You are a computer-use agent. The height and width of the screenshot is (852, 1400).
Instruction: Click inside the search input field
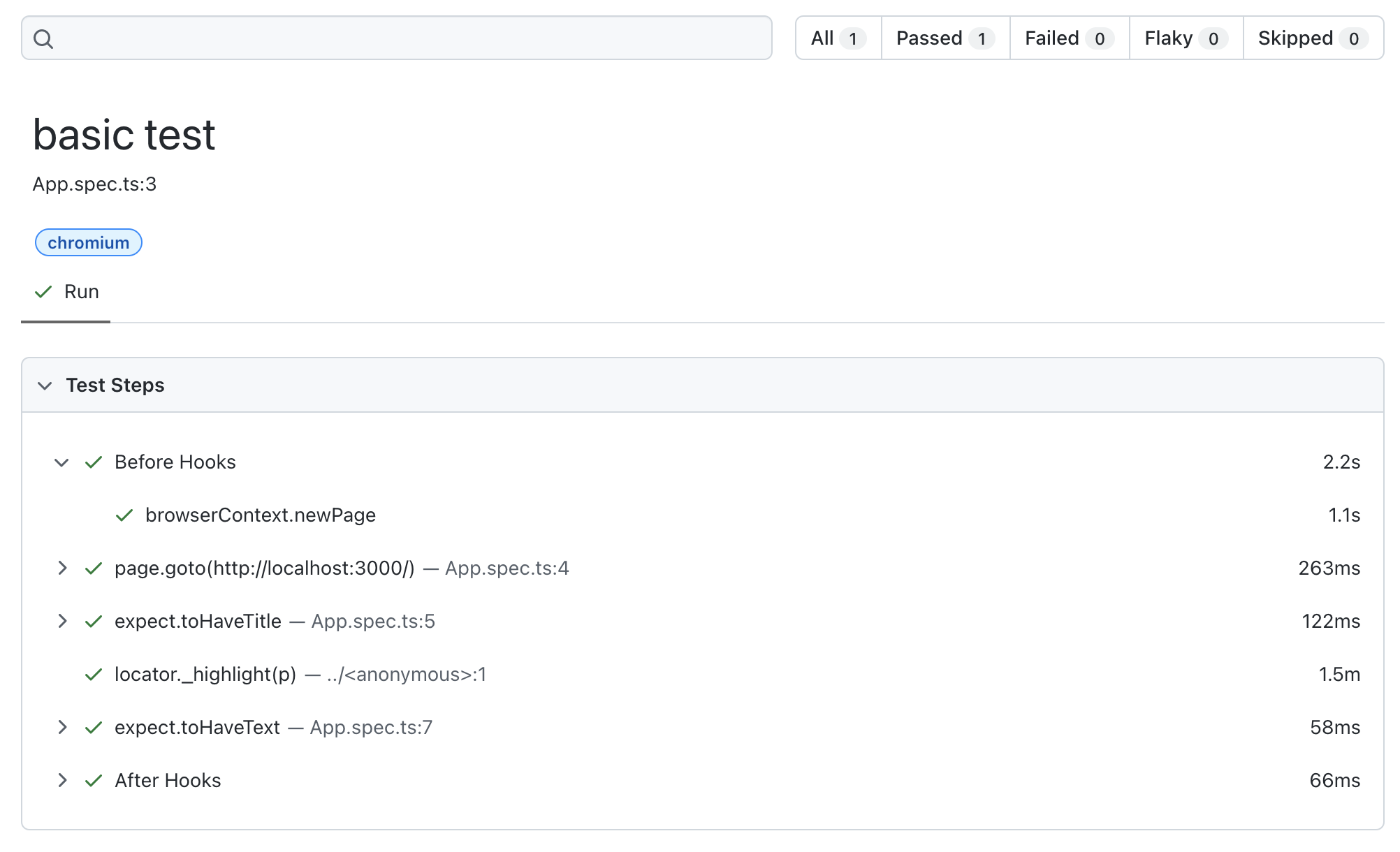click(x=349, y=38)
